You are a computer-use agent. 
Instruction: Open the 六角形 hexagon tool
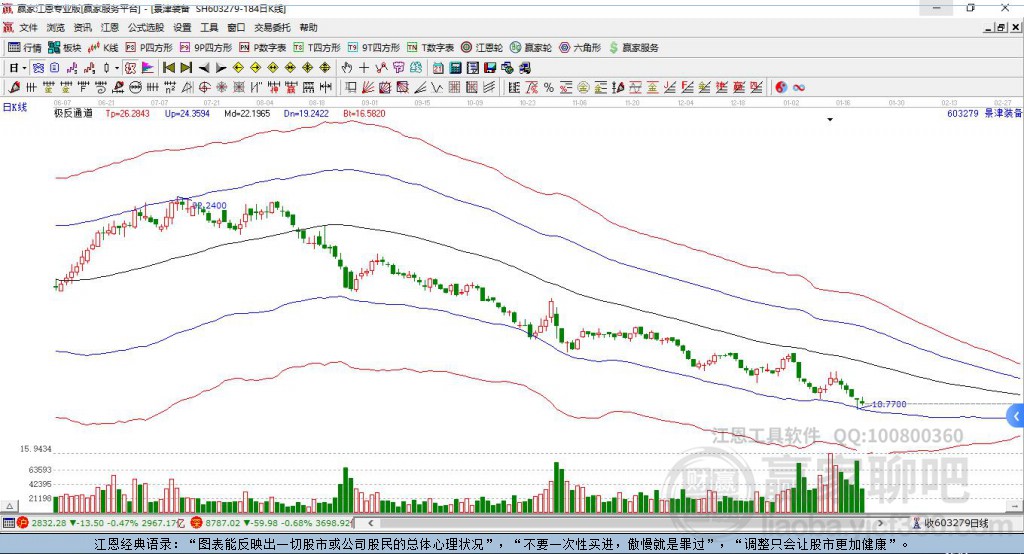coord(580,48)
